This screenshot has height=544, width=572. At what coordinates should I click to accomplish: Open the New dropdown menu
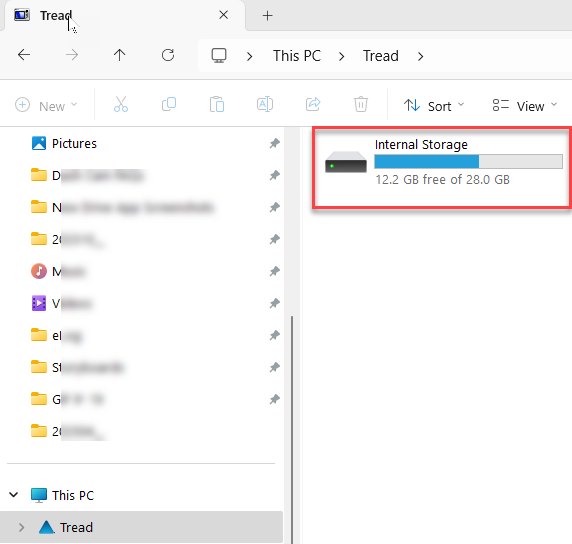point(46,106)
